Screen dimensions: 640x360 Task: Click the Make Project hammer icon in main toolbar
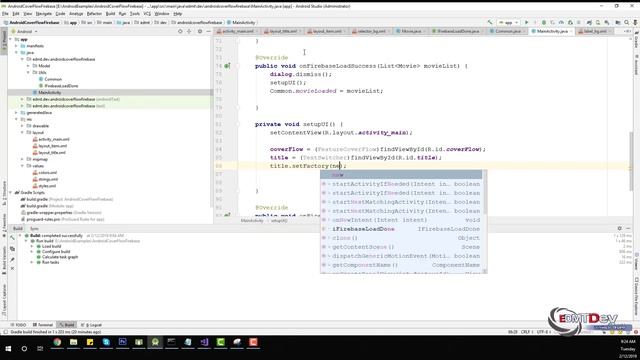pyautogui.click(x=490, y=22)
